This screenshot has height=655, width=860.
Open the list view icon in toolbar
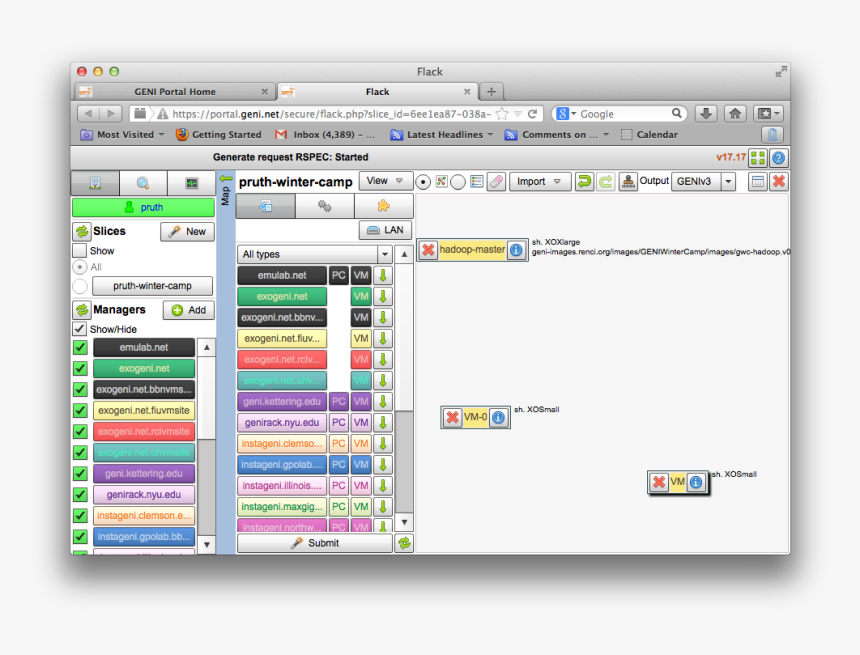click(x=477, y=181)
